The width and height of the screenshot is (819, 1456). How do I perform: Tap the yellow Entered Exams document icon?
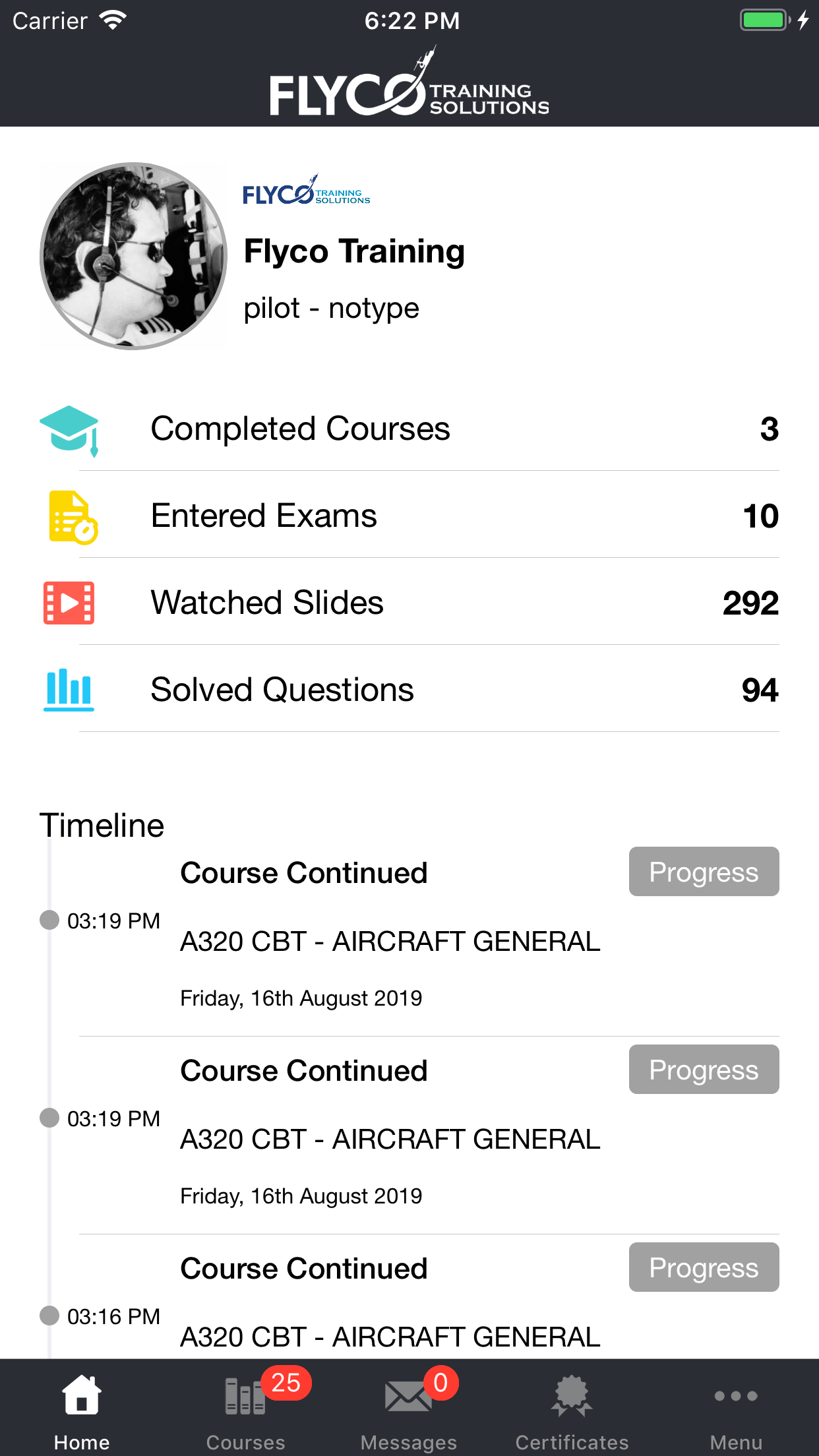(73, 517)
